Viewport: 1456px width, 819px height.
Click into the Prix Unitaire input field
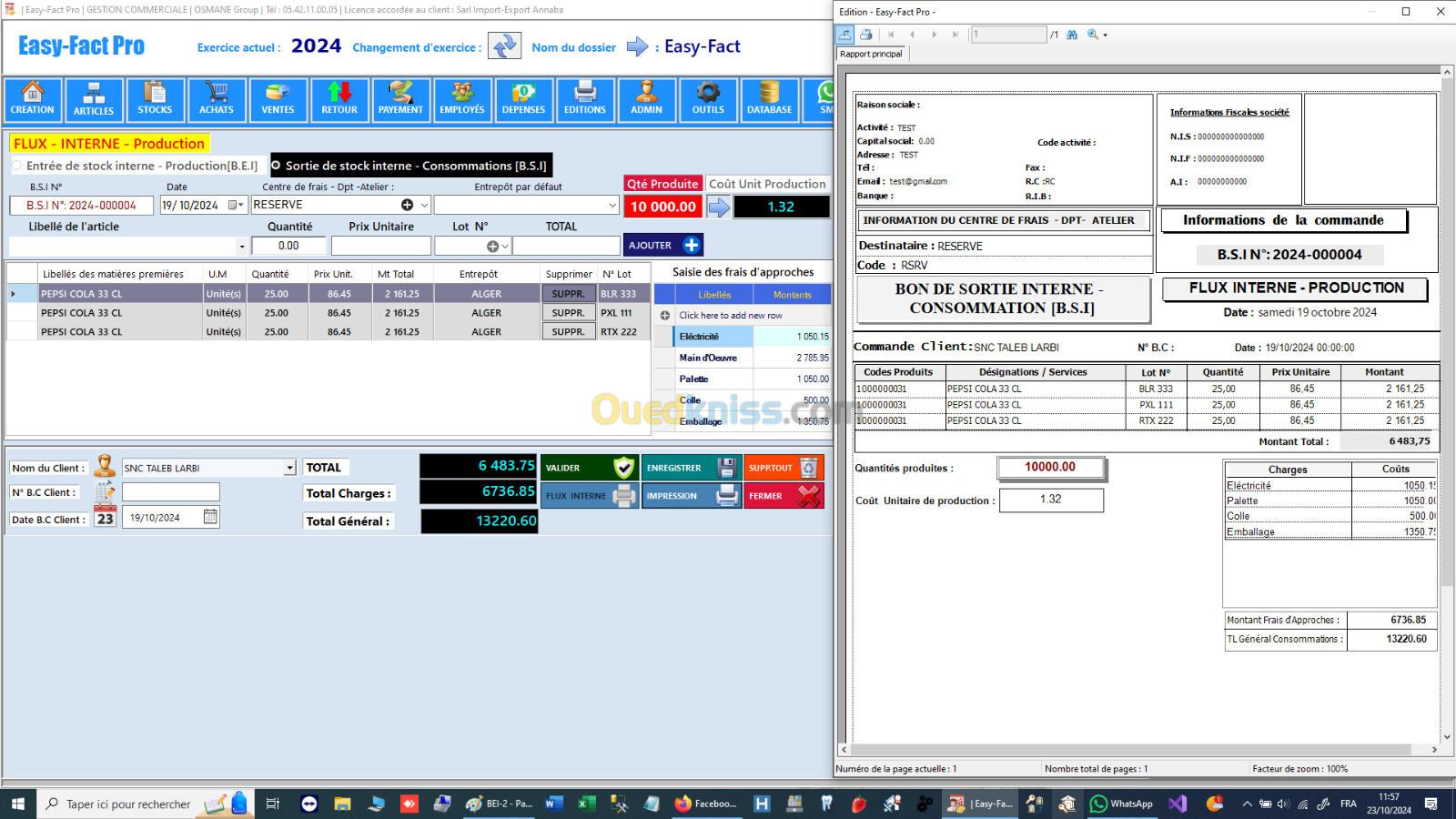380,246
